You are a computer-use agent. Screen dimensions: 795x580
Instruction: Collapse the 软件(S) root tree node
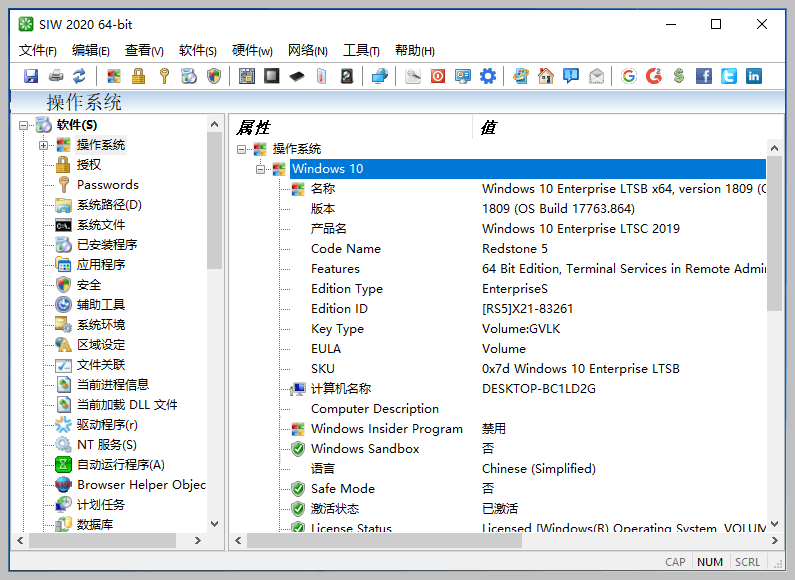(x=23, y=125)
